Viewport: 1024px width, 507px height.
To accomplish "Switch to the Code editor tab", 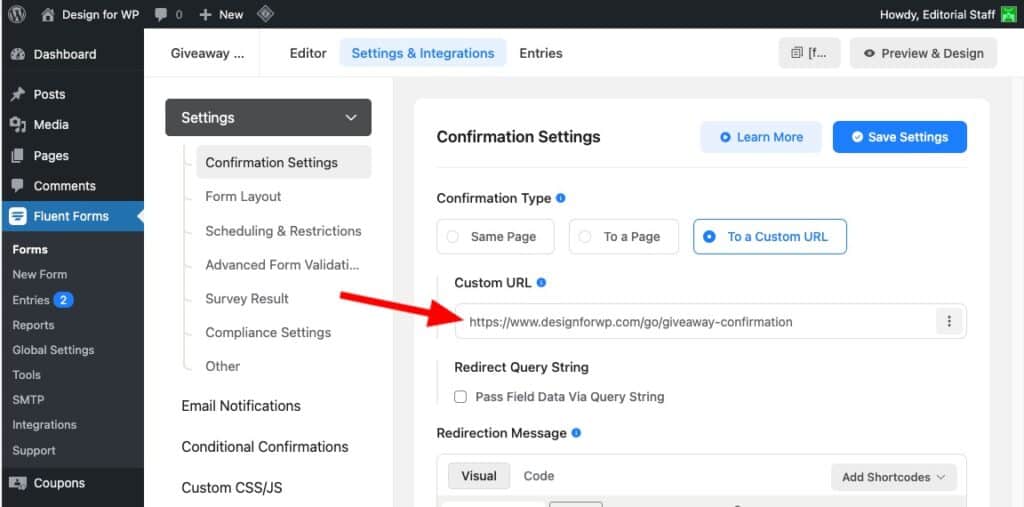I will pyautogui.click(x=539, y=476).
